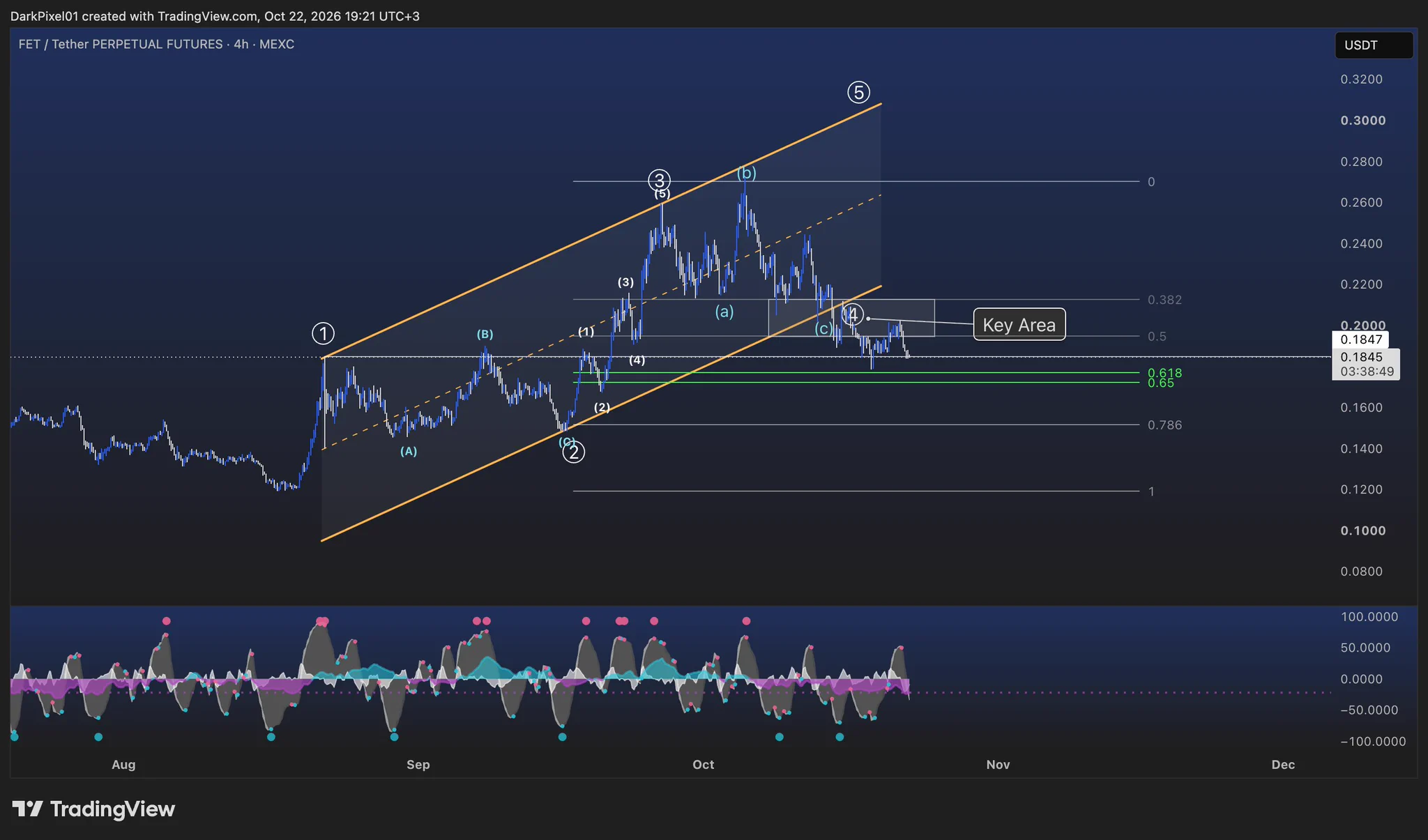This screenshot has height=840, width=1428.
Task: Click the −100.0000 indicator scale value
Action: click(1373, 742)
